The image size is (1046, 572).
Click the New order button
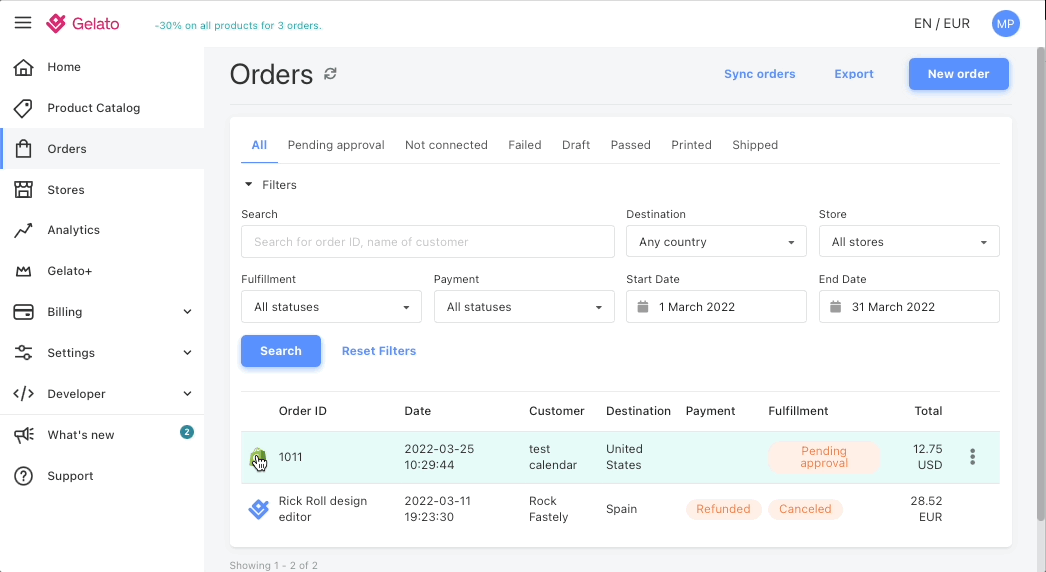tap(958, 74)
